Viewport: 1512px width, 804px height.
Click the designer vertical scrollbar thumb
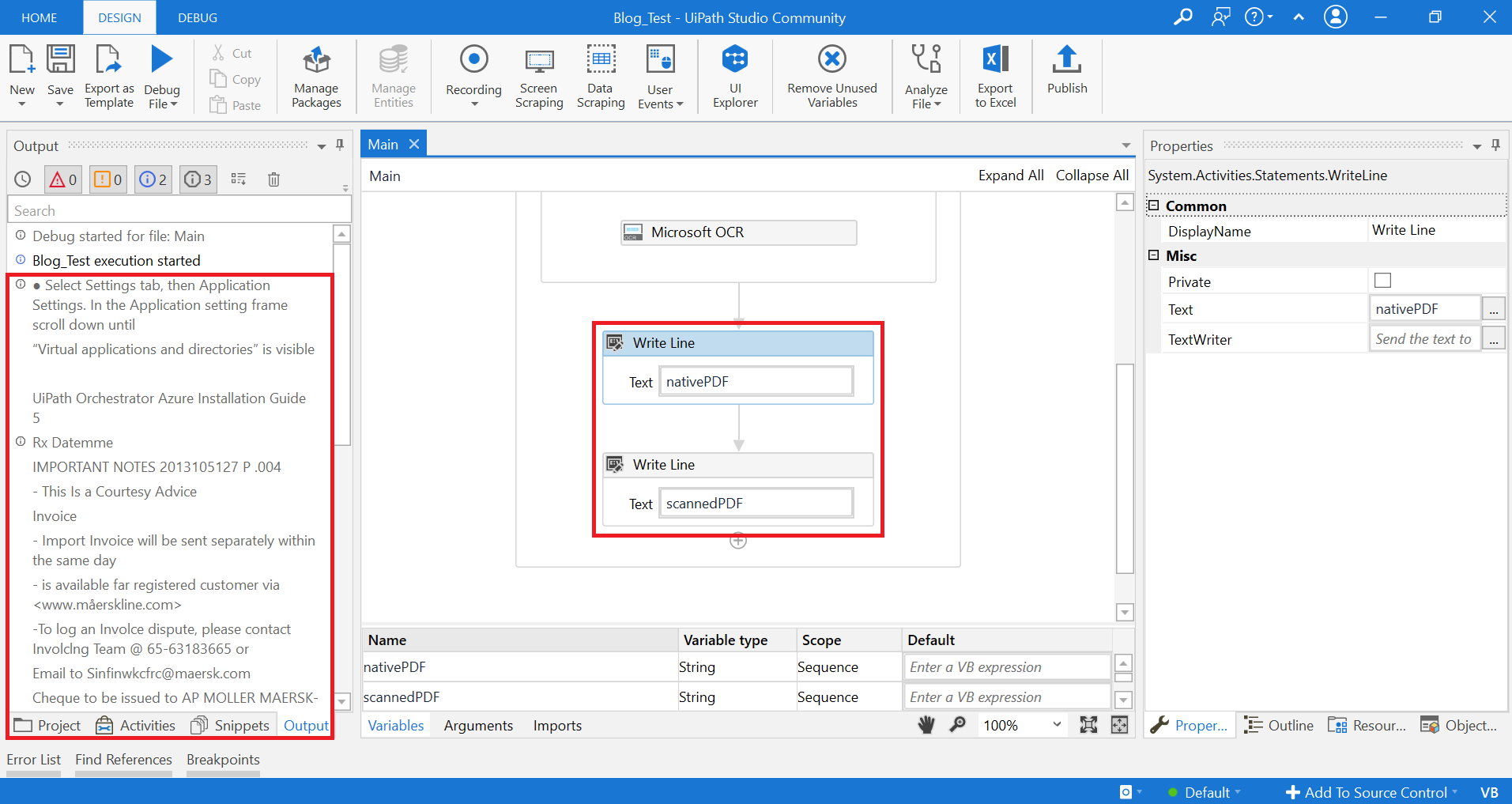click(x=1125, y=468)
